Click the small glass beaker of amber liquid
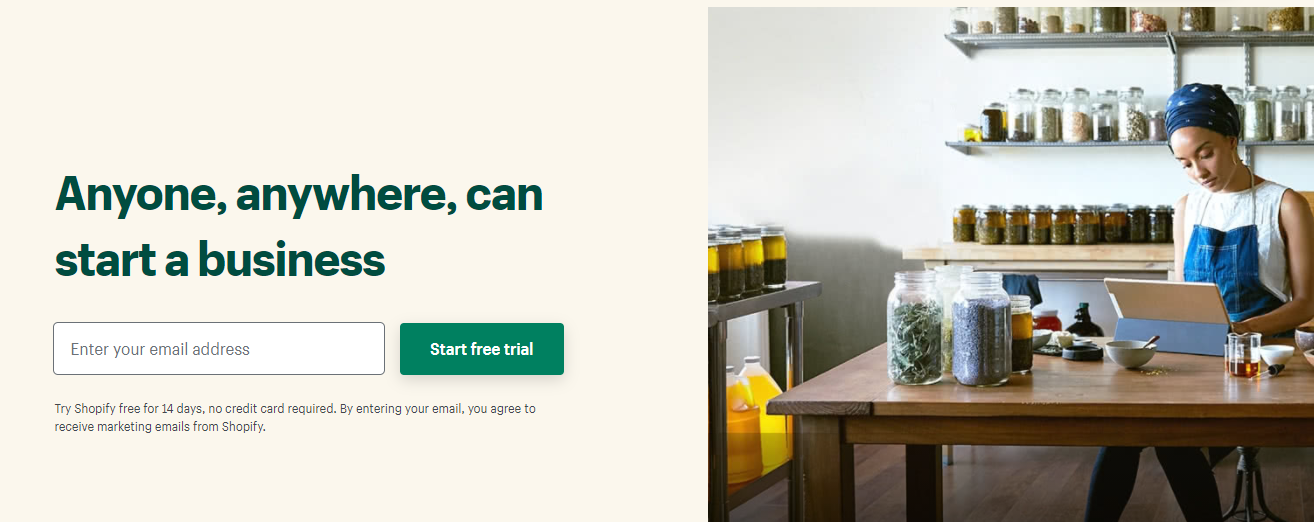1314x522 pixels. click(x=1243, y=355)
